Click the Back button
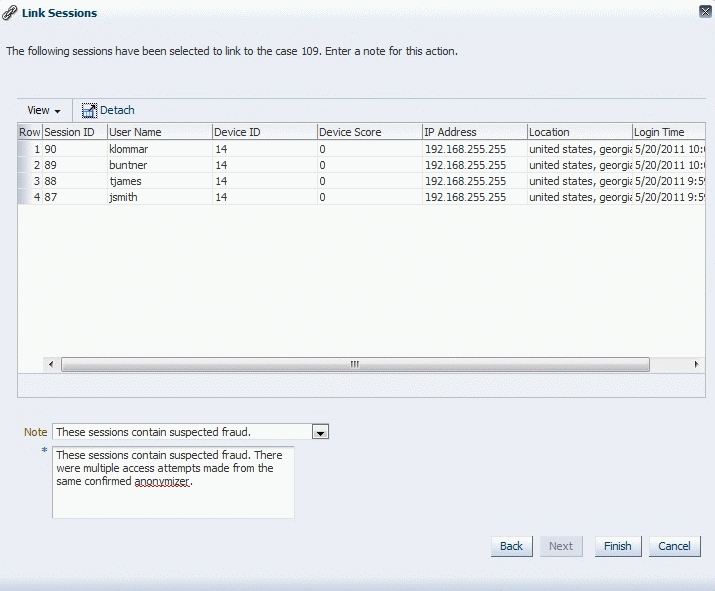The image size is (715, 591). click(x=511, y=546)
